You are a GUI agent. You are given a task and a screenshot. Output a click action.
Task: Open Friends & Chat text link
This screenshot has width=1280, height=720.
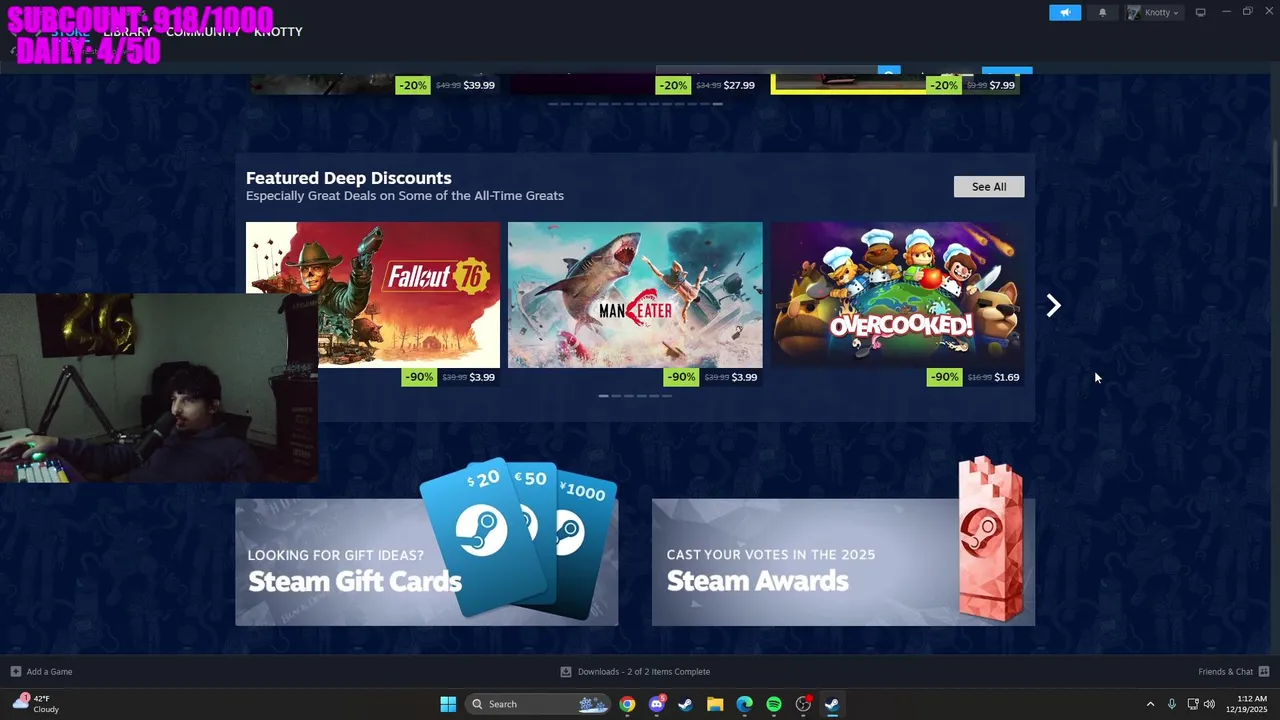tap(1225, 671)
